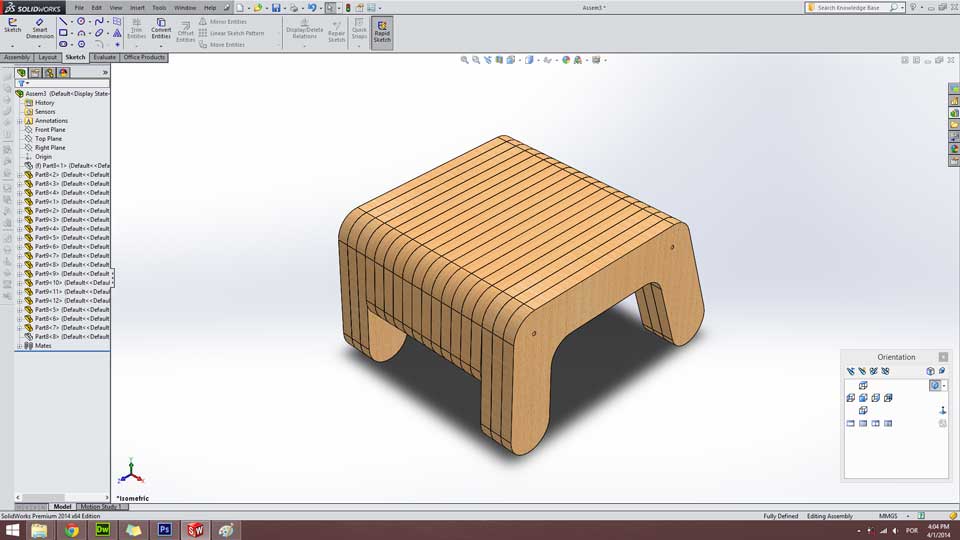This screenshot has width=960, height=540.
Task: Click the tree filter funnel icon
Action: pos(21,83)
